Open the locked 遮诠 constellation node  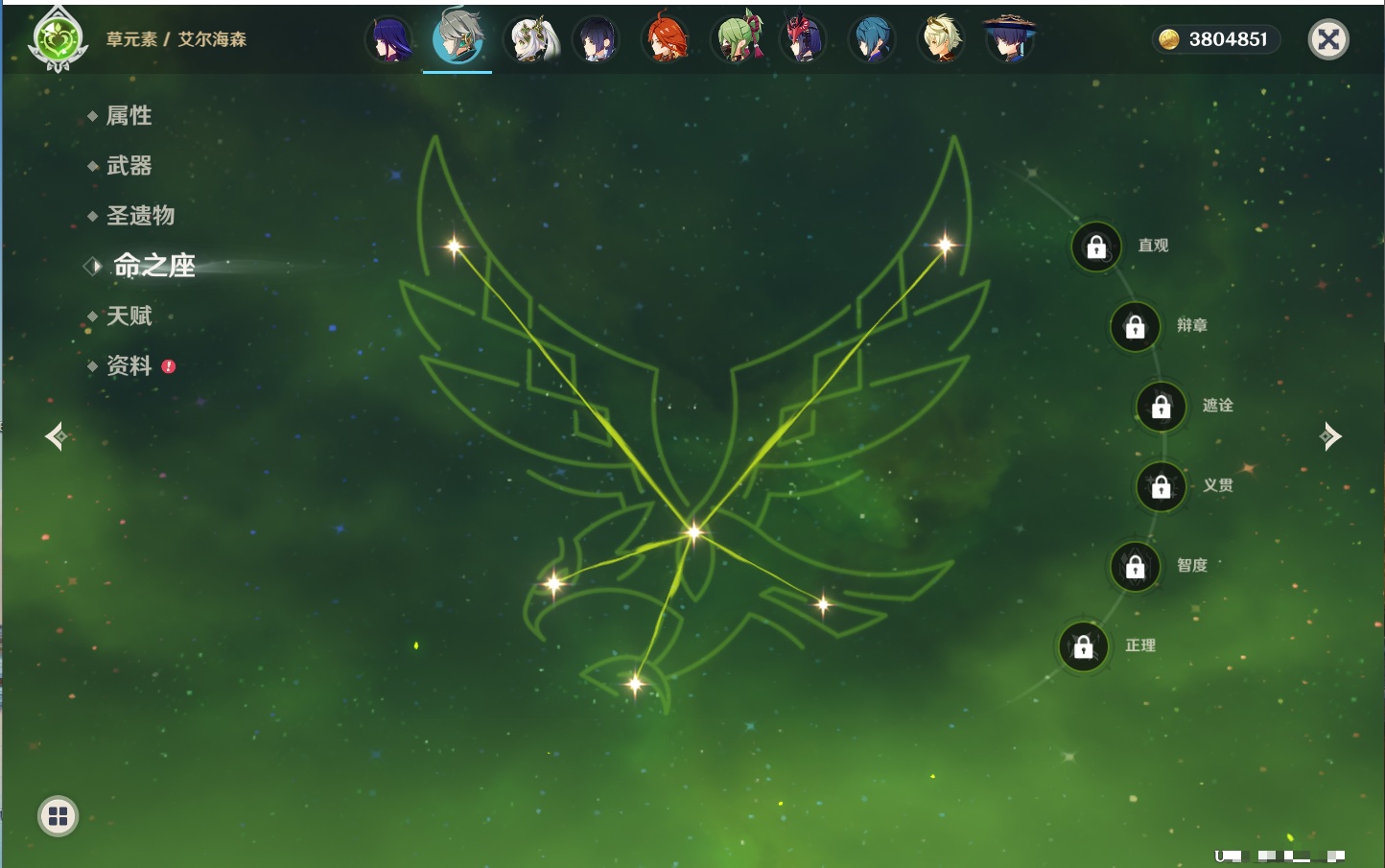click(x=1161, y=407)
